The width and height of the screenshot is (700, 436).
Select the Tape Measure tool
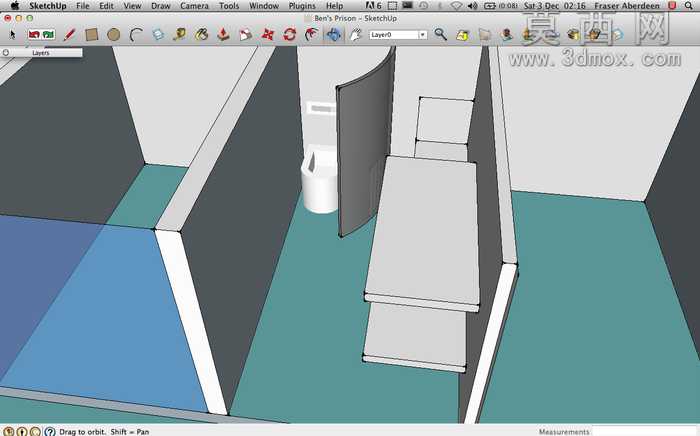[x=179, y=34]
